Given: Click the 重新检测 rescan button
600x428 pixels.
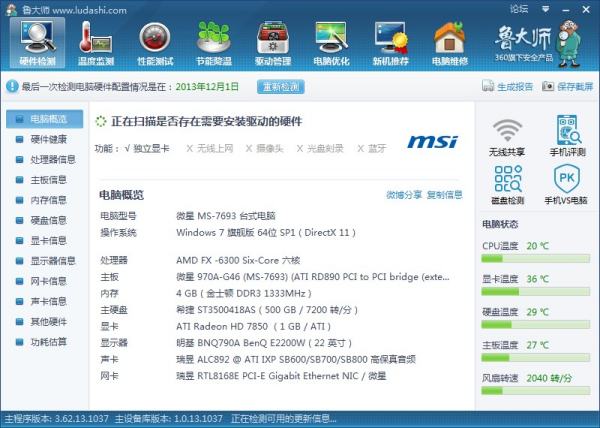Looking at the screenshot, I should pos(280,86).
